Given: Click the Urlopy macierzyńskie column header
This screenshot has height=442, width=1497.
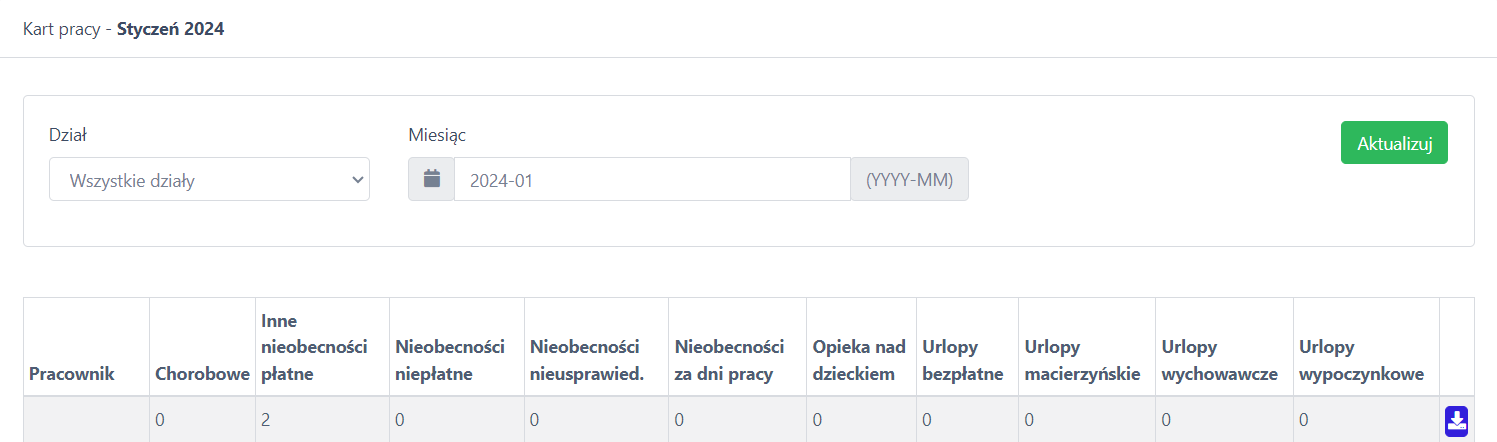Looking at the screenshot, I should click(1083, 360).
